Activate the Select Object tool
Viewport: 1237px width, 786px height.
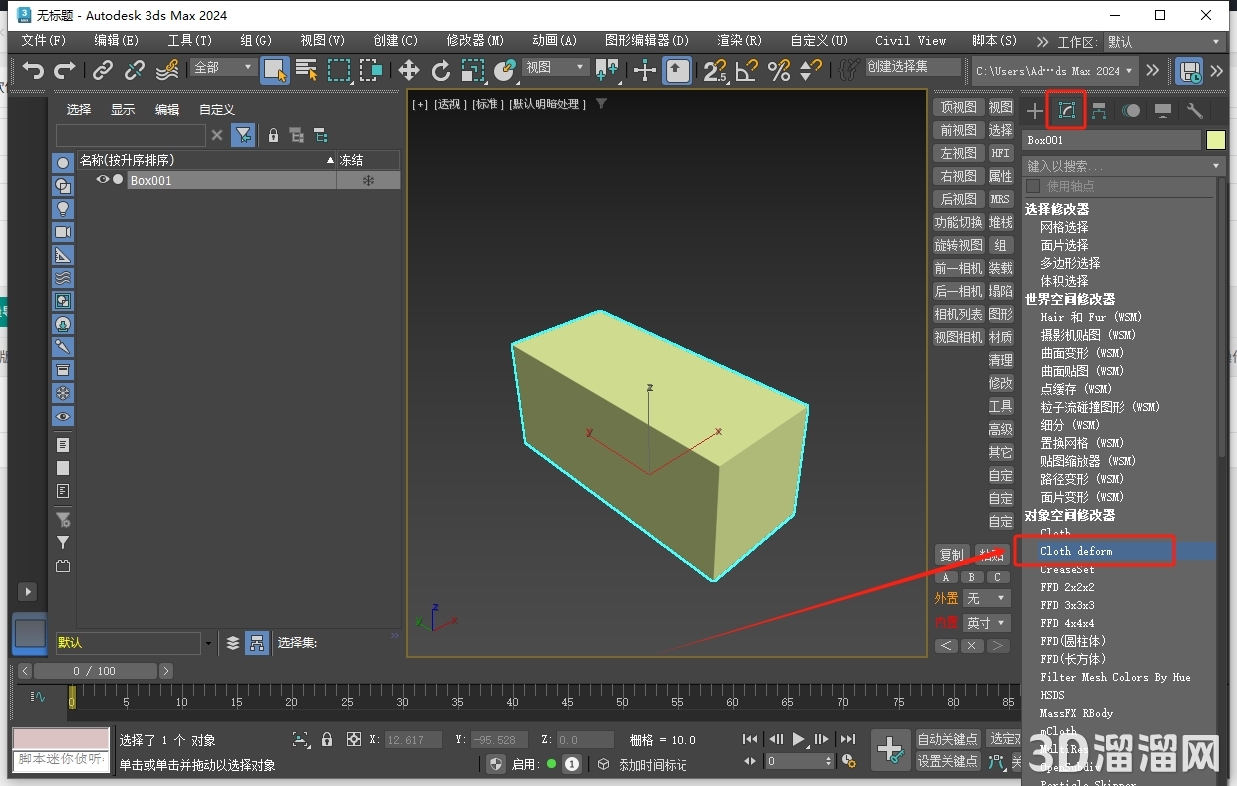click(275, 70)
